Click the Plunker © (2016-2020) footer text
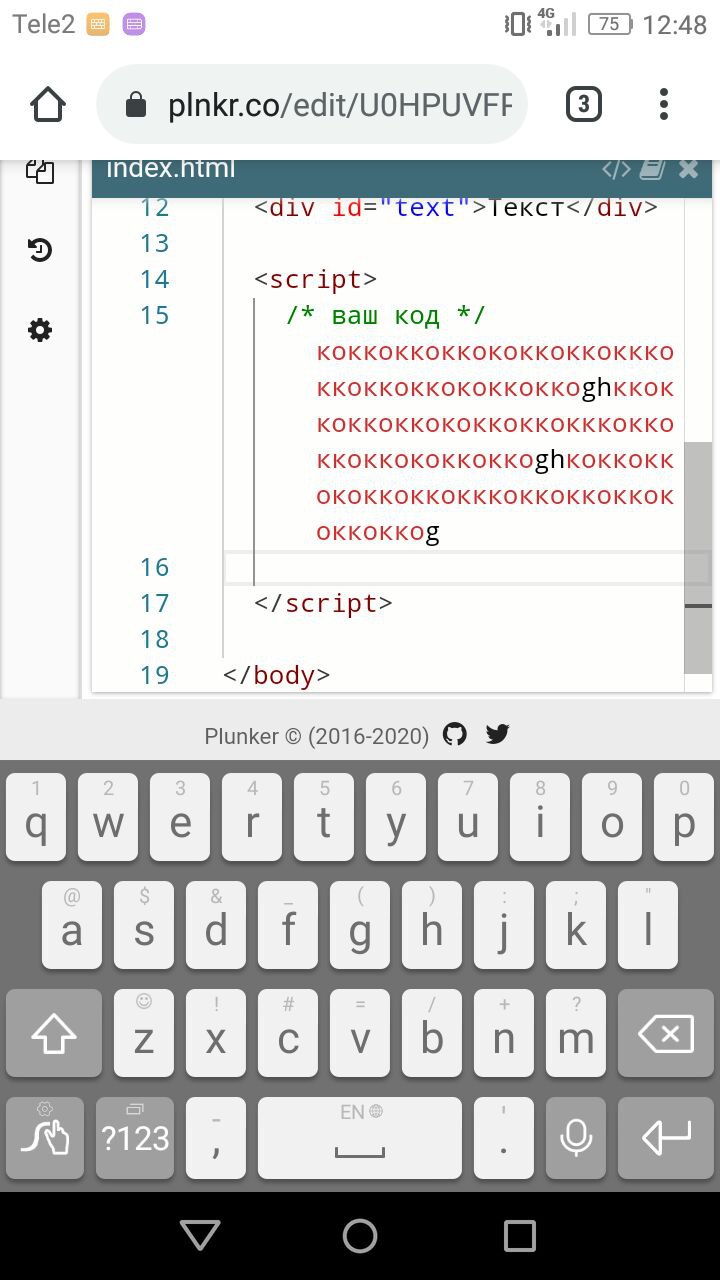This screenshot has width=720, height=1280. [317, 736]
